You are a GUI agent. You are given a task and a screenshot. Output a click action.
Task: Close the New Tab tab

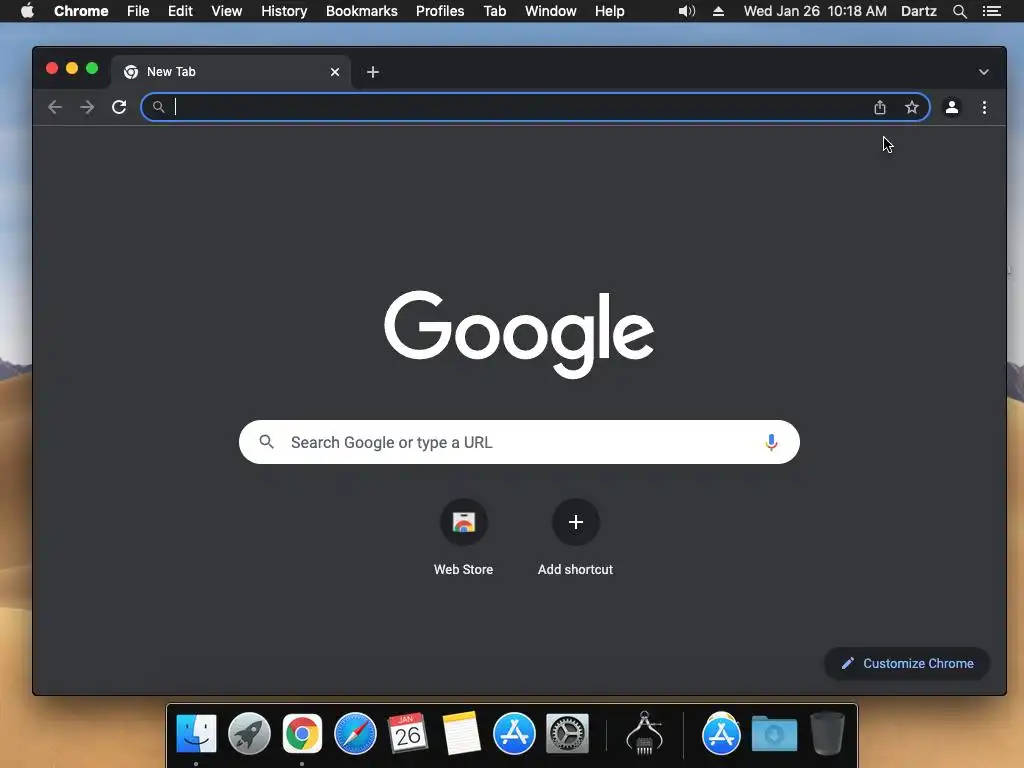(335, 72)
